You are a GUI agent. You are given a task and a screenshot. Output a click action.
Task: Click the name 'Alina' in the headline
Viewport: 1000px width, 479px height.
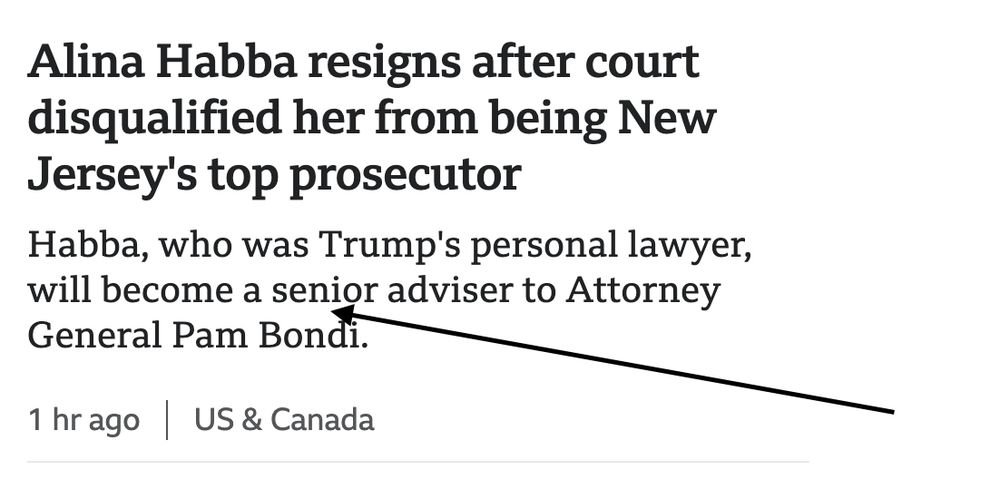click(x=86, y=63)
